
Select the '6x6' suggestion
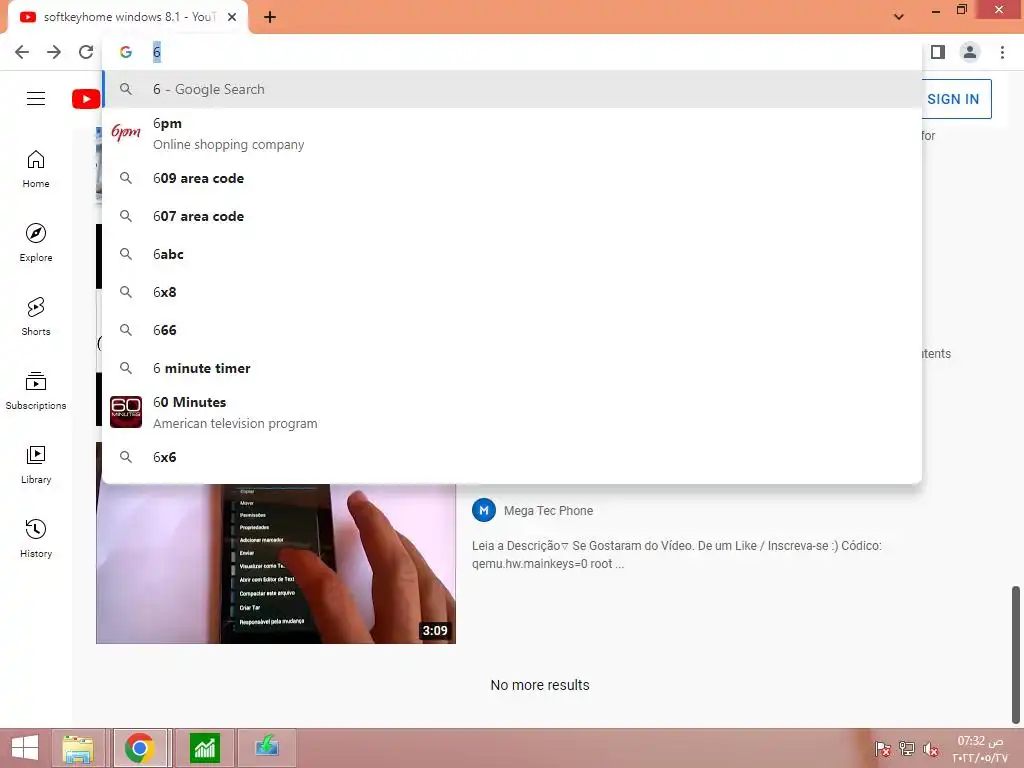coord(513,457)
